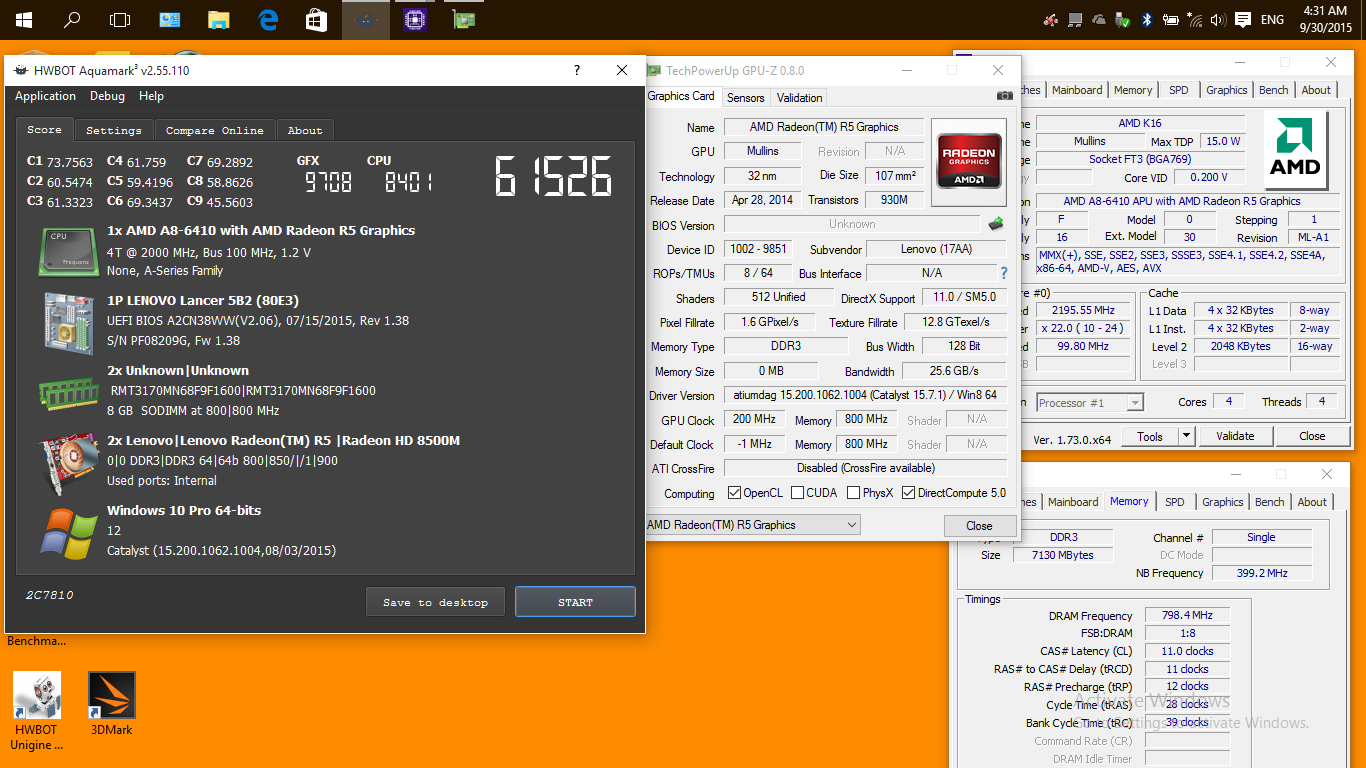Open the Windows Start menu
This screenshot has height=768, width=1366.
pyautogui.click(x=23, y=19)
